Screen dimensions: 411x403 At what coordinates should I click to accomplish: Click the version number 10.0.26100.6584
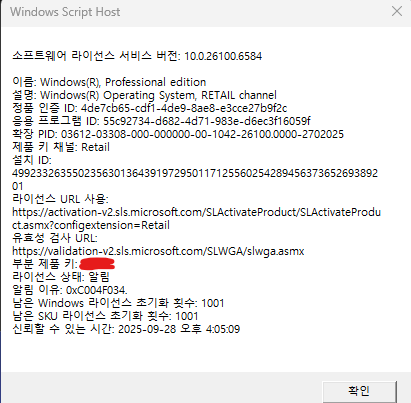click(x=223, y=56)
